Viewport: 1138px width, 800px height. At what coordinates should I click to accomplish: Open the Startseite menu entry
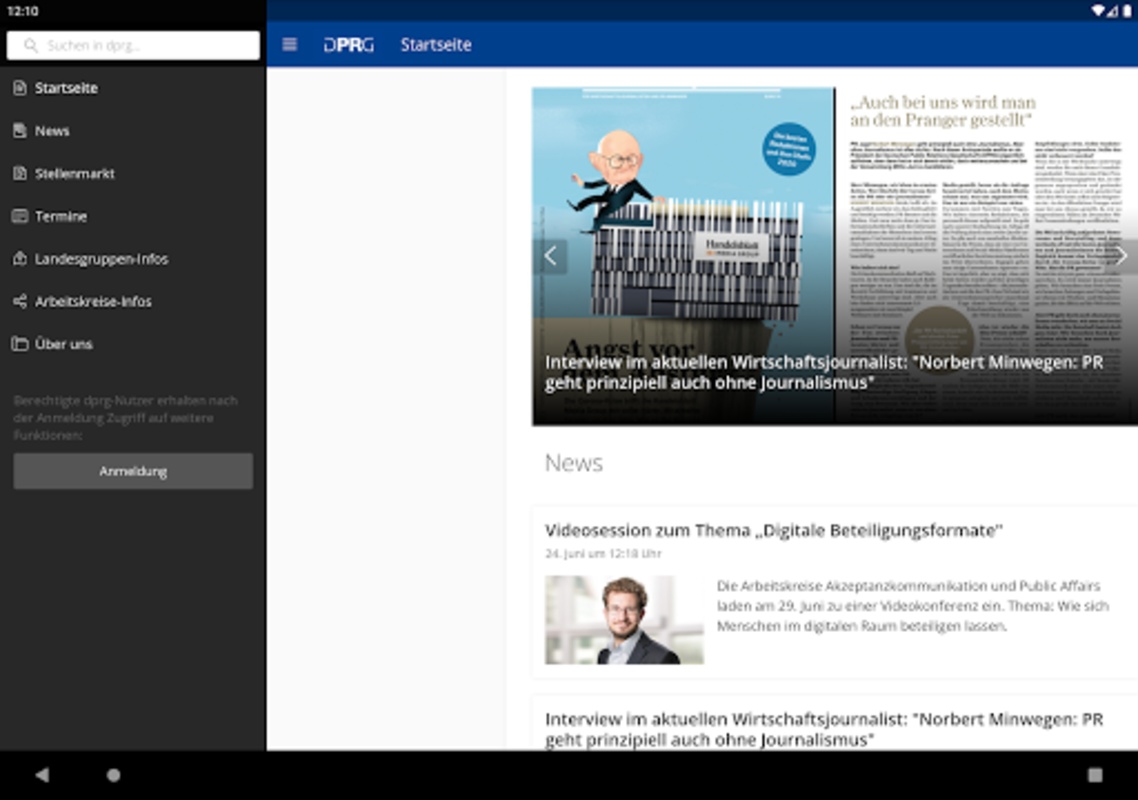tap(133, 88)
